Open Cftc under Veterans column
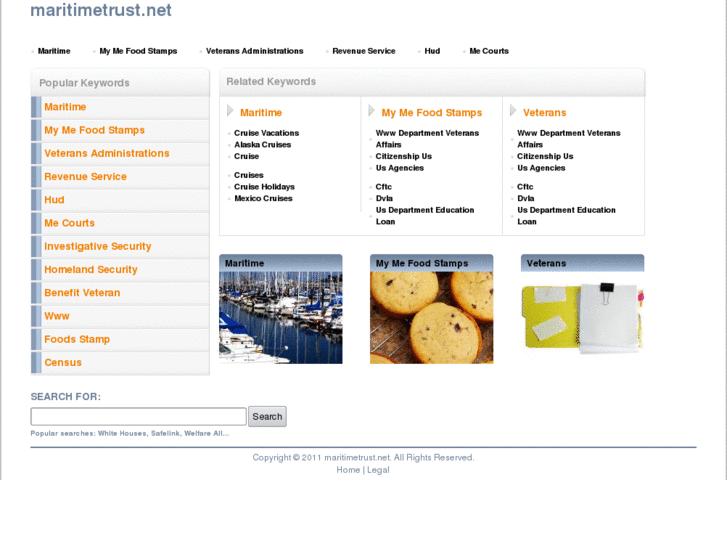Viewport: 727px width, 545px height. (x=525, y=186)
